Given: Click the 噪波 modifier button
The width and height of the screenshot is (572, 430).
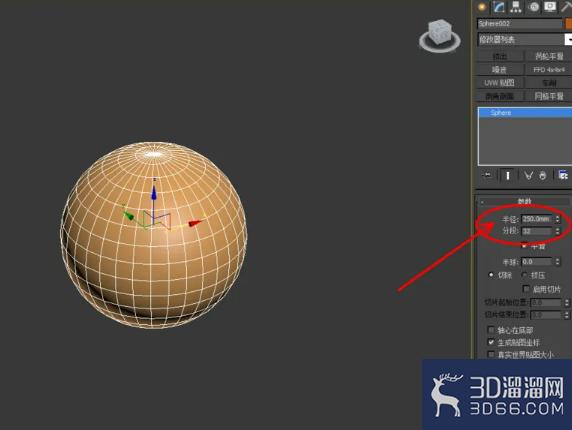Looking at the screenshot, I should coord(500,69).
